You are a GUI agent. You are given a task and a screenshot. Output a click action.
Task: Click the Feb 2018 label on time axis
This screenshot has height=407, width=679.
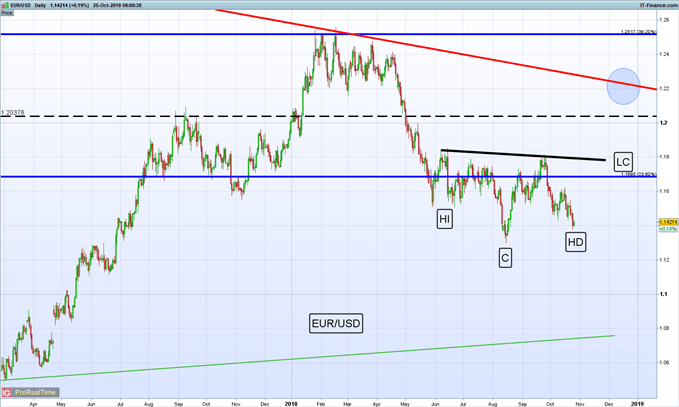tap(320, 404)
